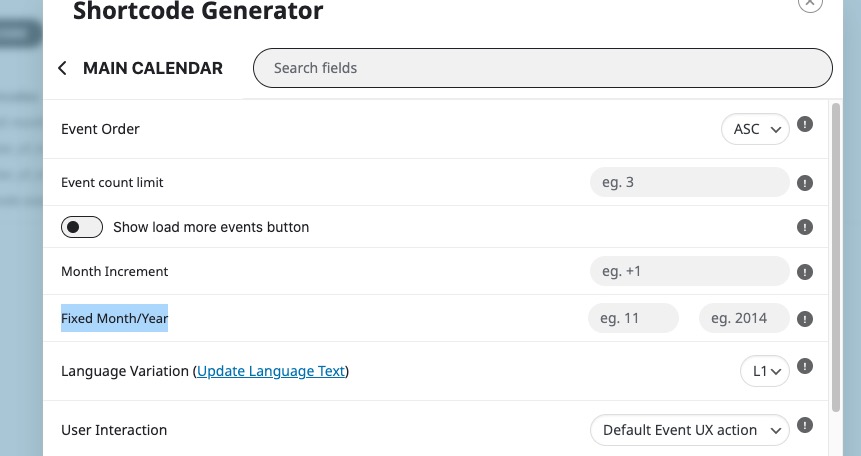Open info tooltip for Event Order
The height and width of the screenshot is (456, 861).
[x=804, y=124]
